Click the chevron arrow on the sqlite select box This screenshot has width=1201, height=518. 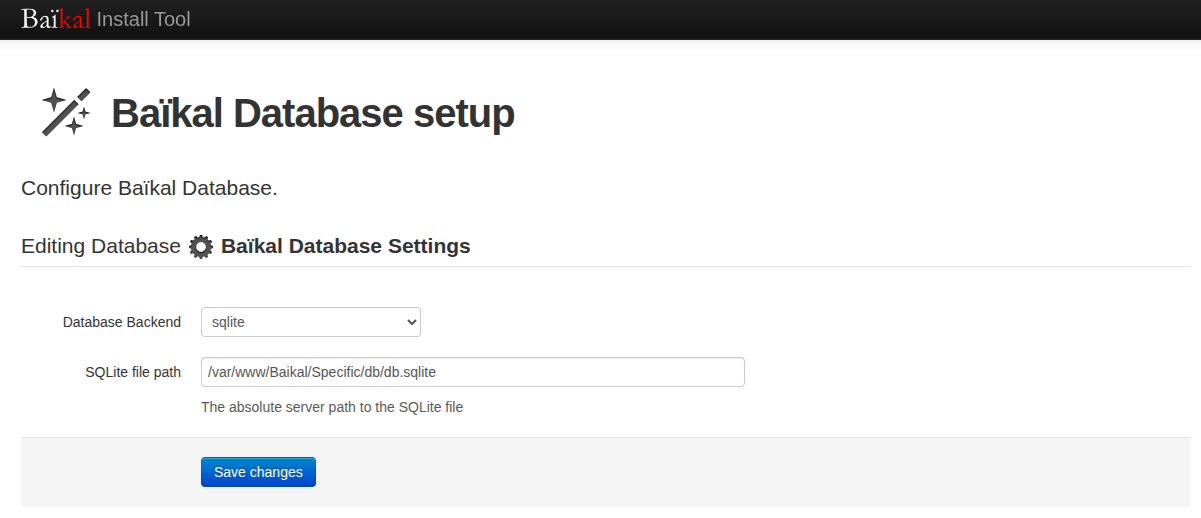(411, 322)
